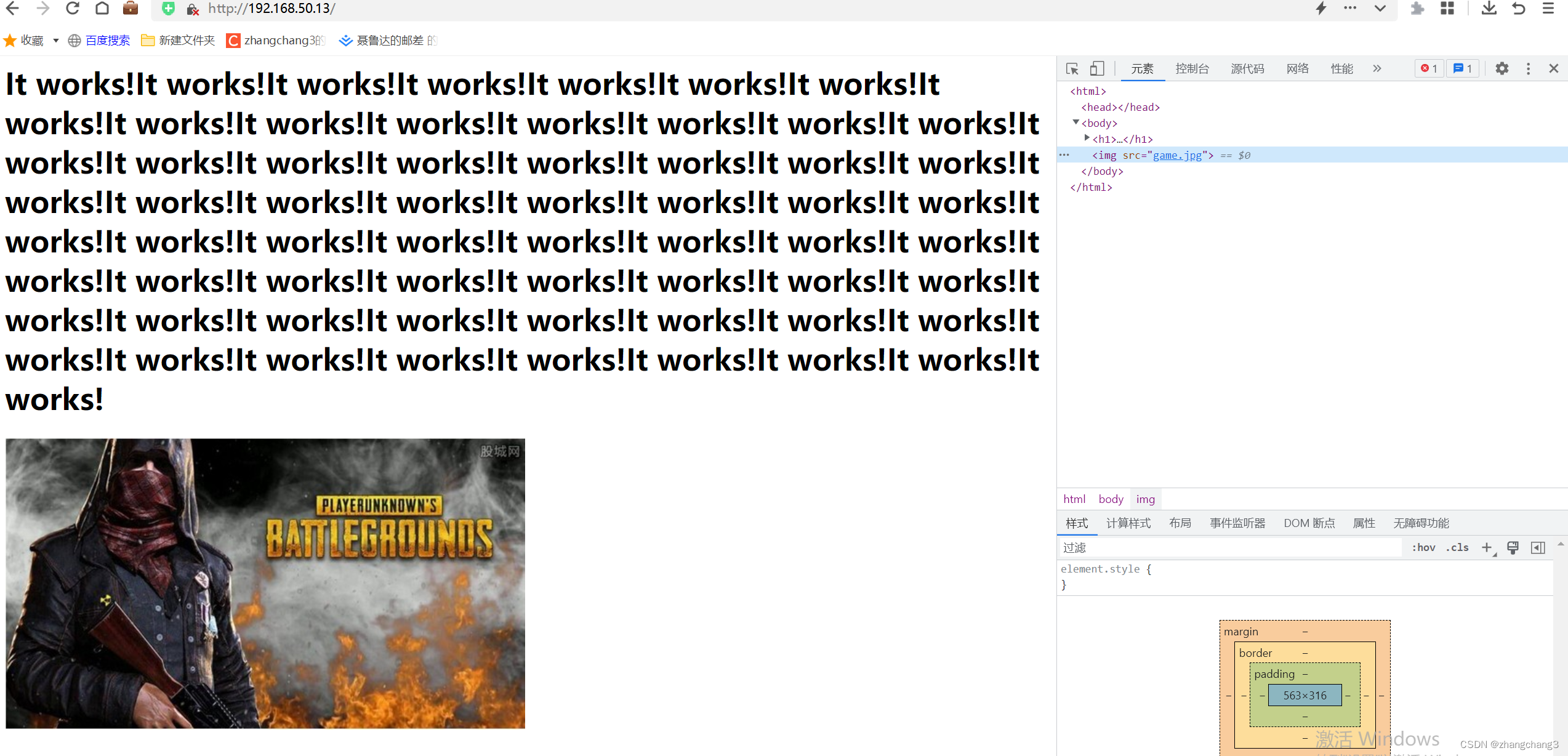Select the <head></head> node
The height and width of the screenshot is (756, 1568).
coord(1120,107)
